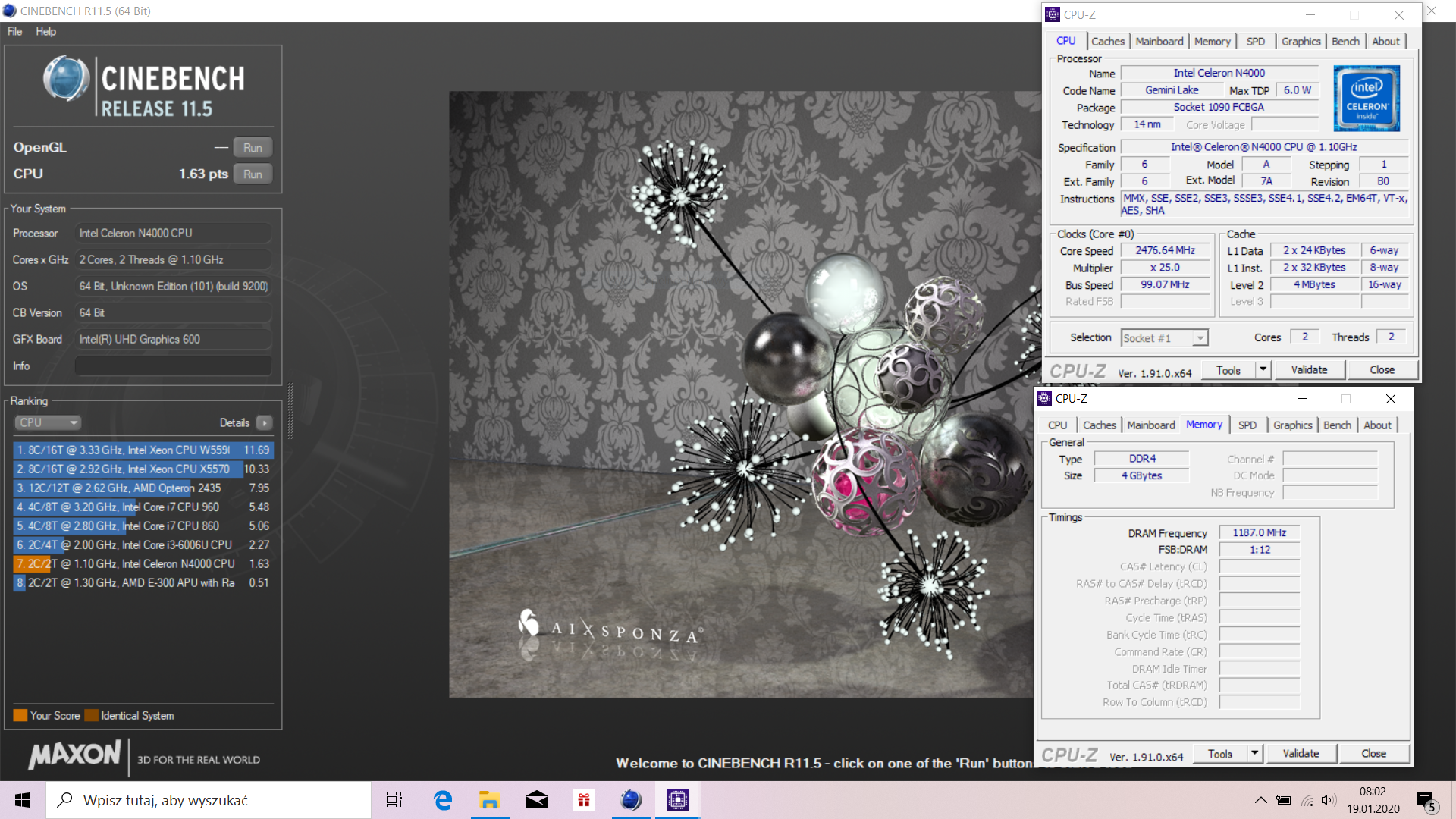Click the Info input field
Screen dimensions: 1456x819
[173, 366]
